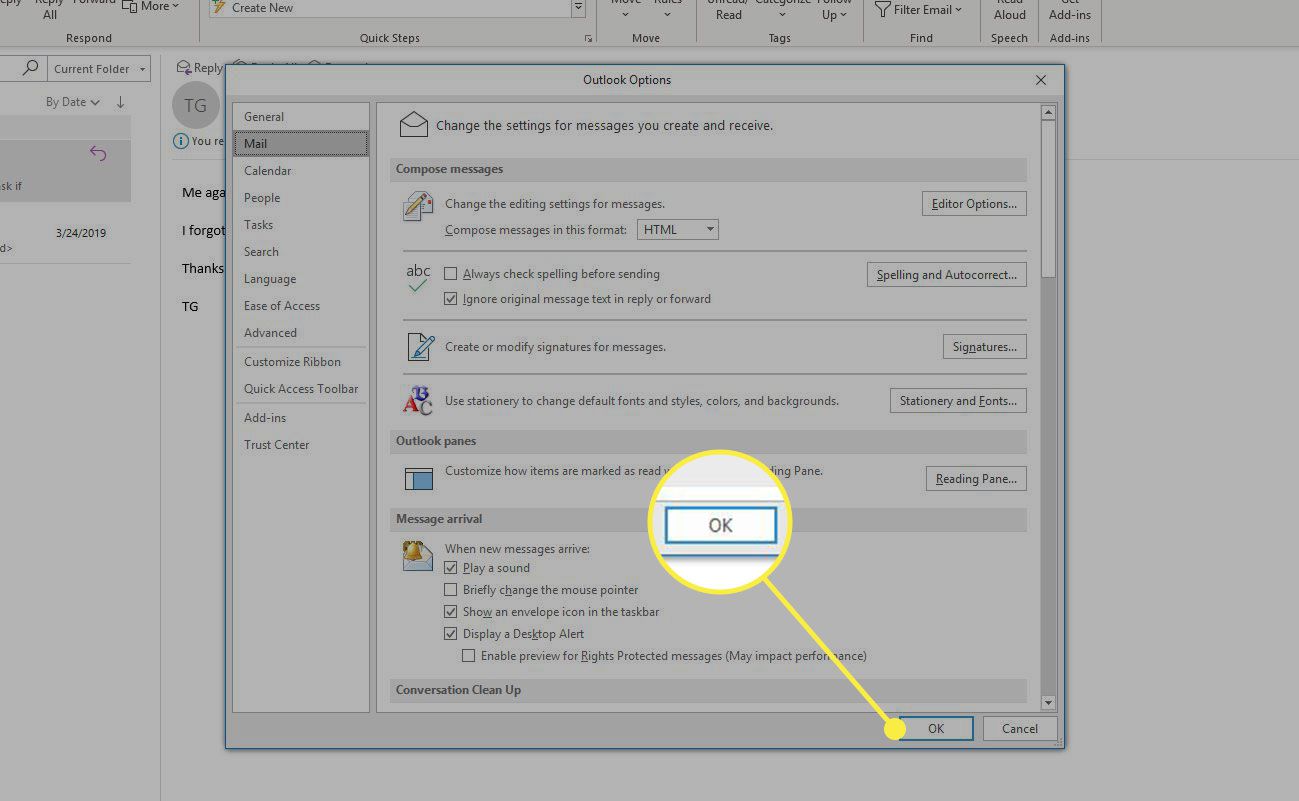Select Ease of Access category

(x=300, y=306)
